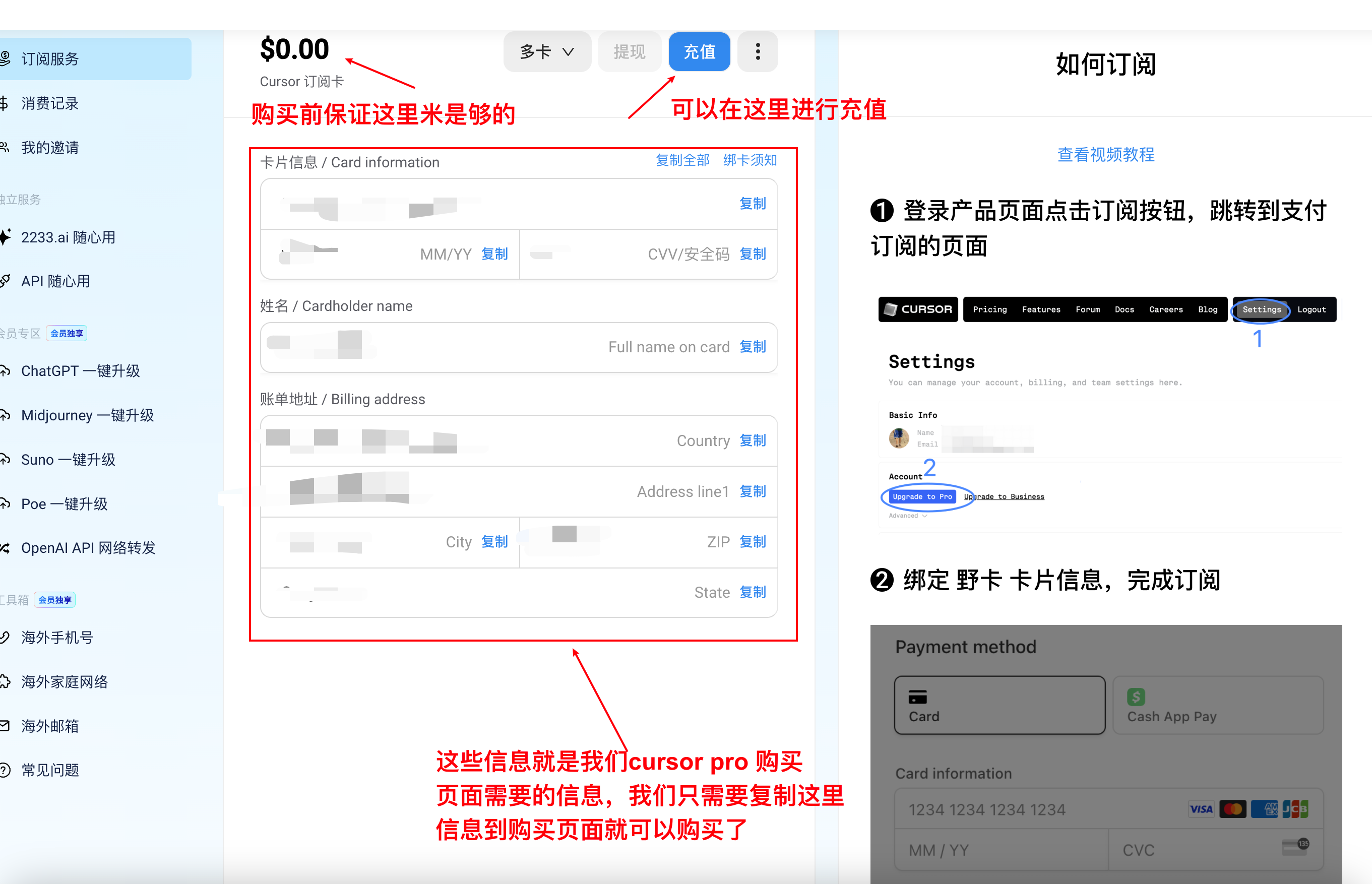This screenshot has height=884, width=1372.
Task: Expand the Advanced chevron under Account
Action: (924, 516)
